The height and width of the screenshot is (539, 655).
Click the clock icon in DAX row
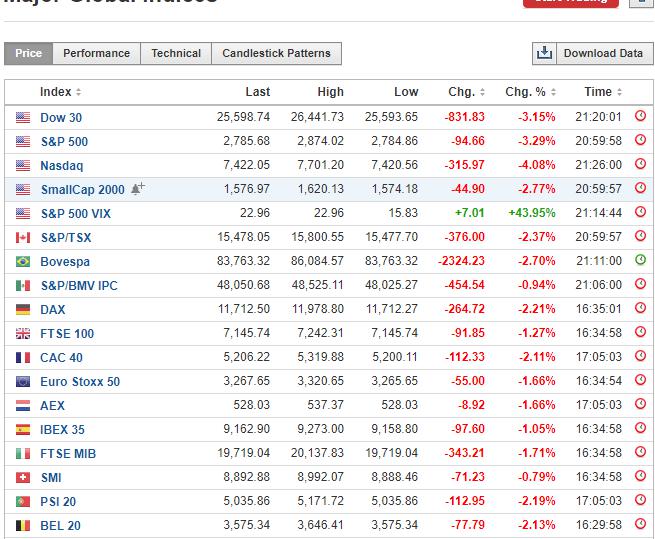click(640, 308)
